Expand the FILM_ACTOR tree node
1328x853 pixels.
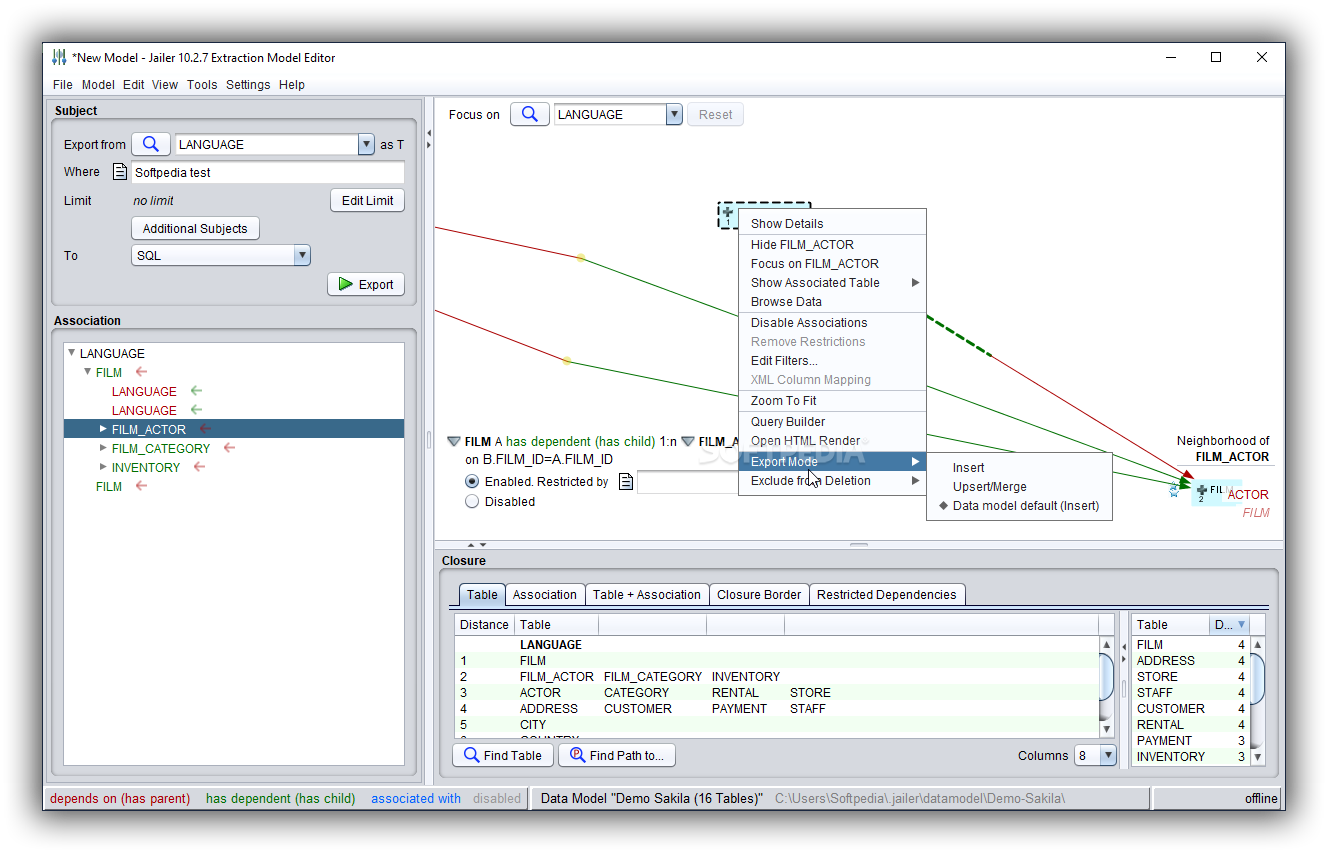pos(103,429)
